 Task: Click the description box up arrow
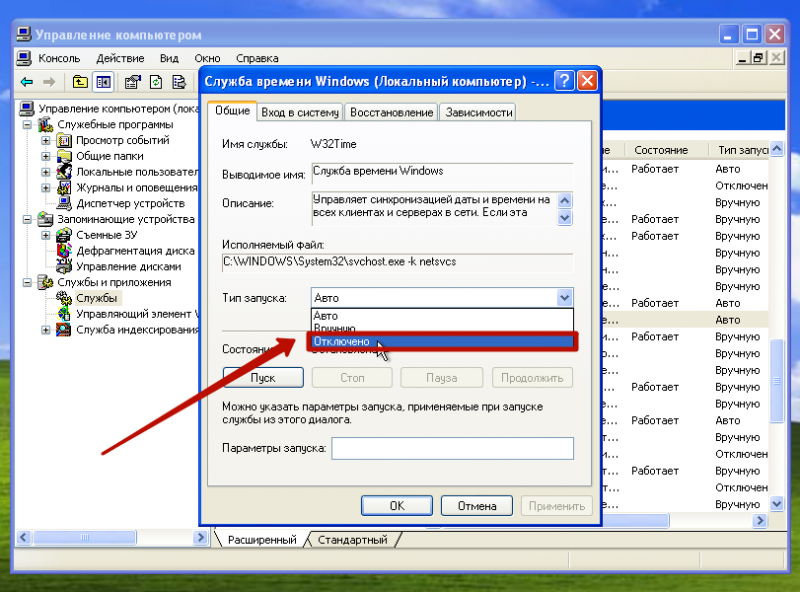564,200
